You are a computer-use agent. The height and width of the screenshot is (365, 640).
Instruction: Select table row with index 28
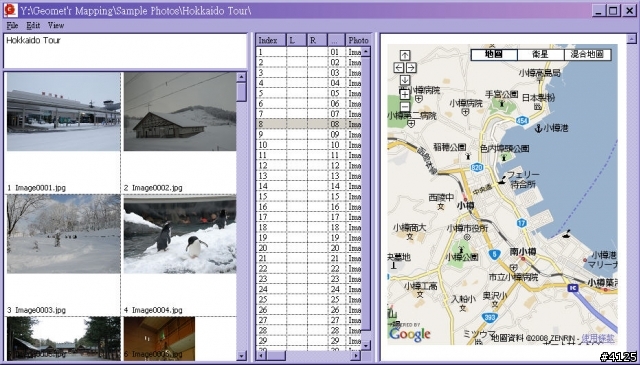[x=309, y=330]
